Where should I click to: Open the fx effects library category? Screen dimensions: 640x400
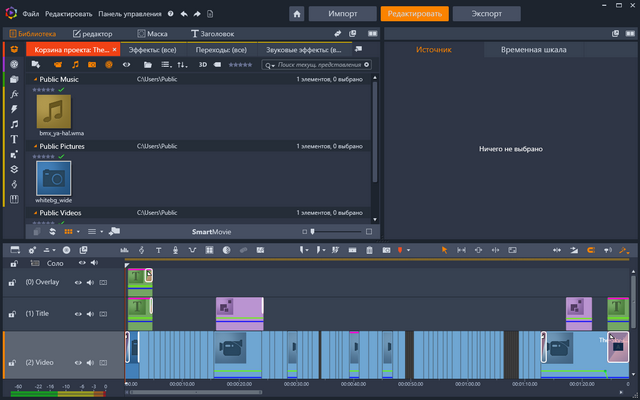(14, 94)
